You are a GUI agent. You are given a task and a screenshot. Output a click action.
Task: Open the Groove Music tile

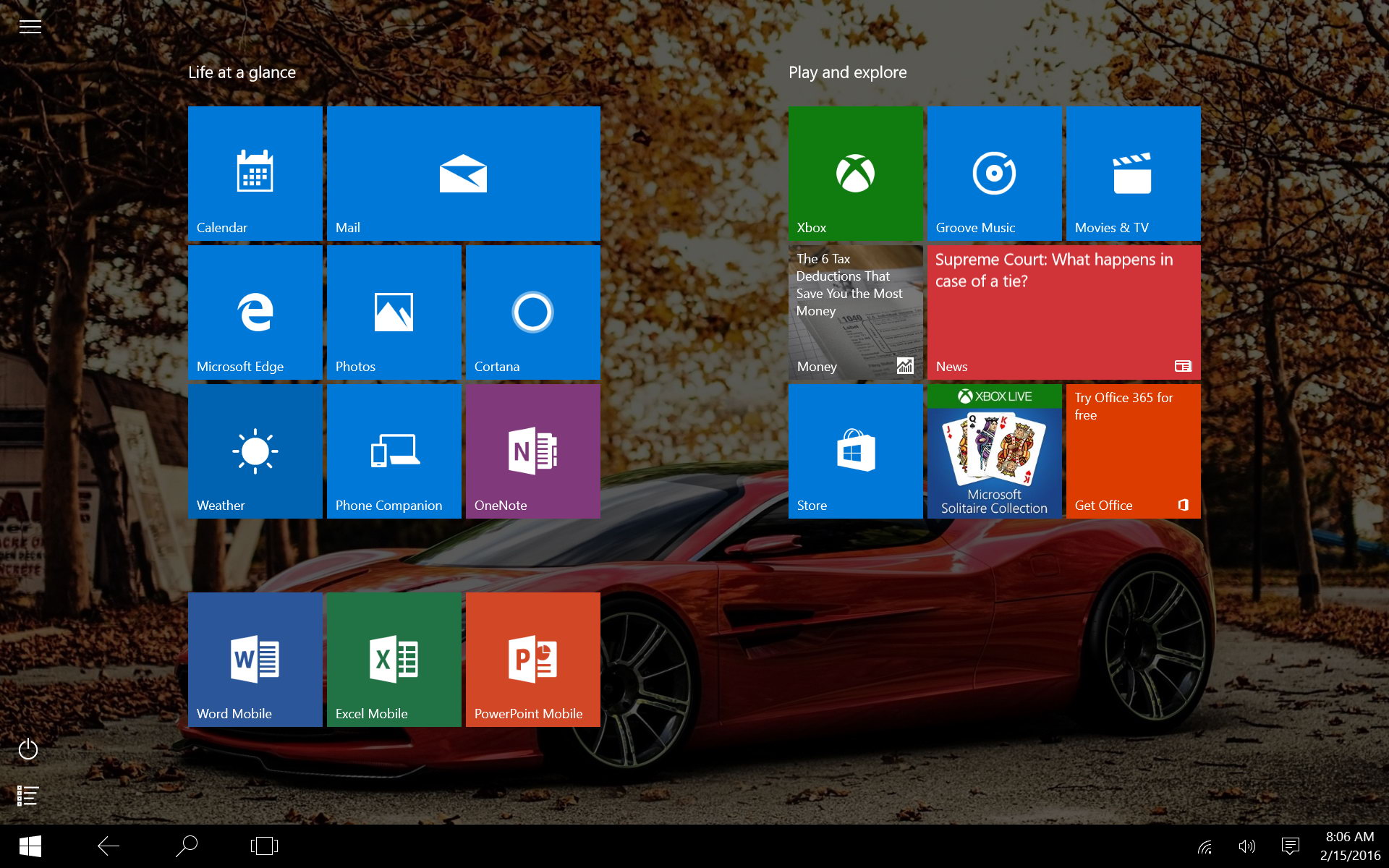[994, 174]
